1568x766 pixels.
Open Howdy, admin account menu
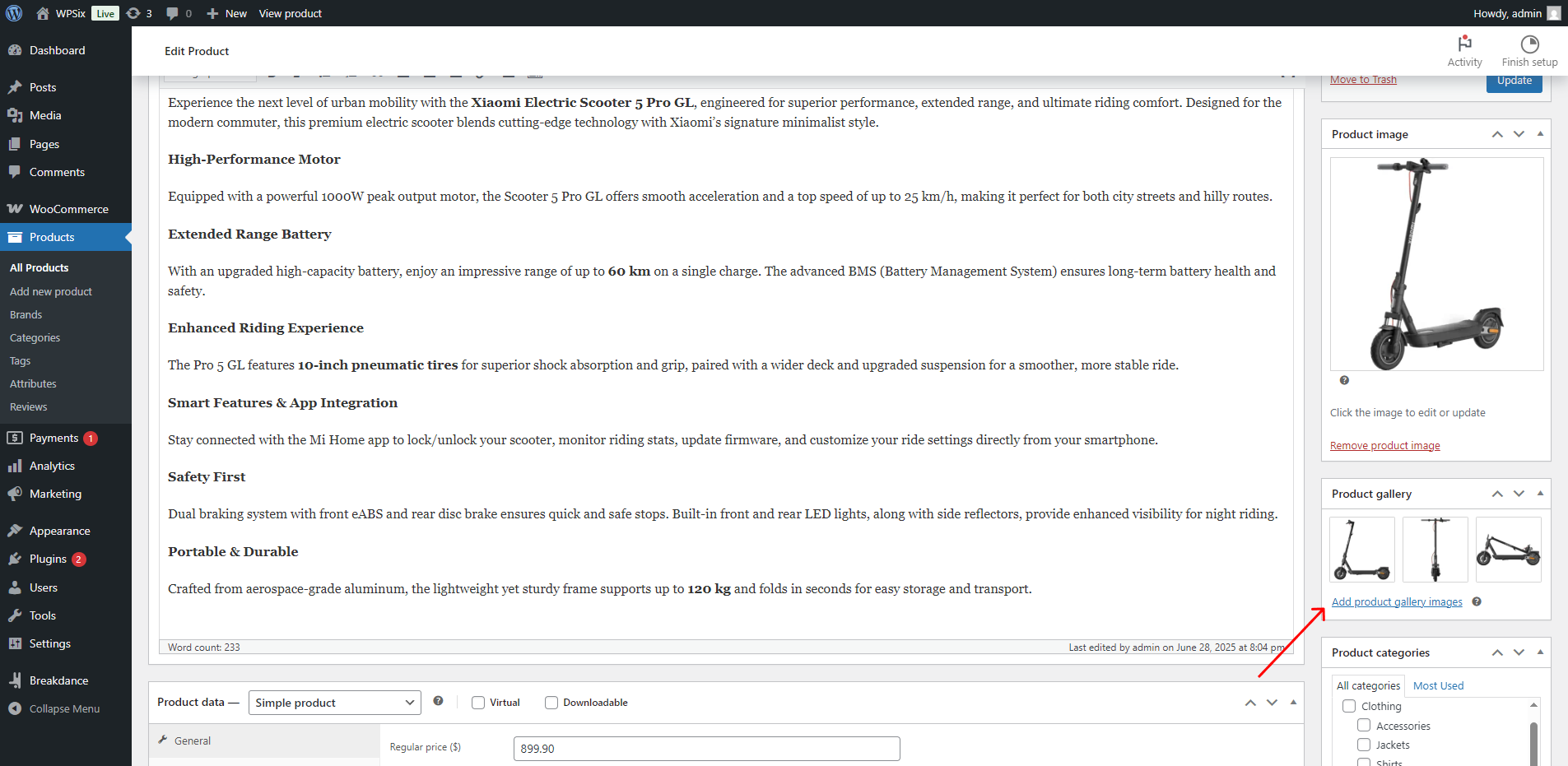pyautogui.click(x=1517, y=13)
